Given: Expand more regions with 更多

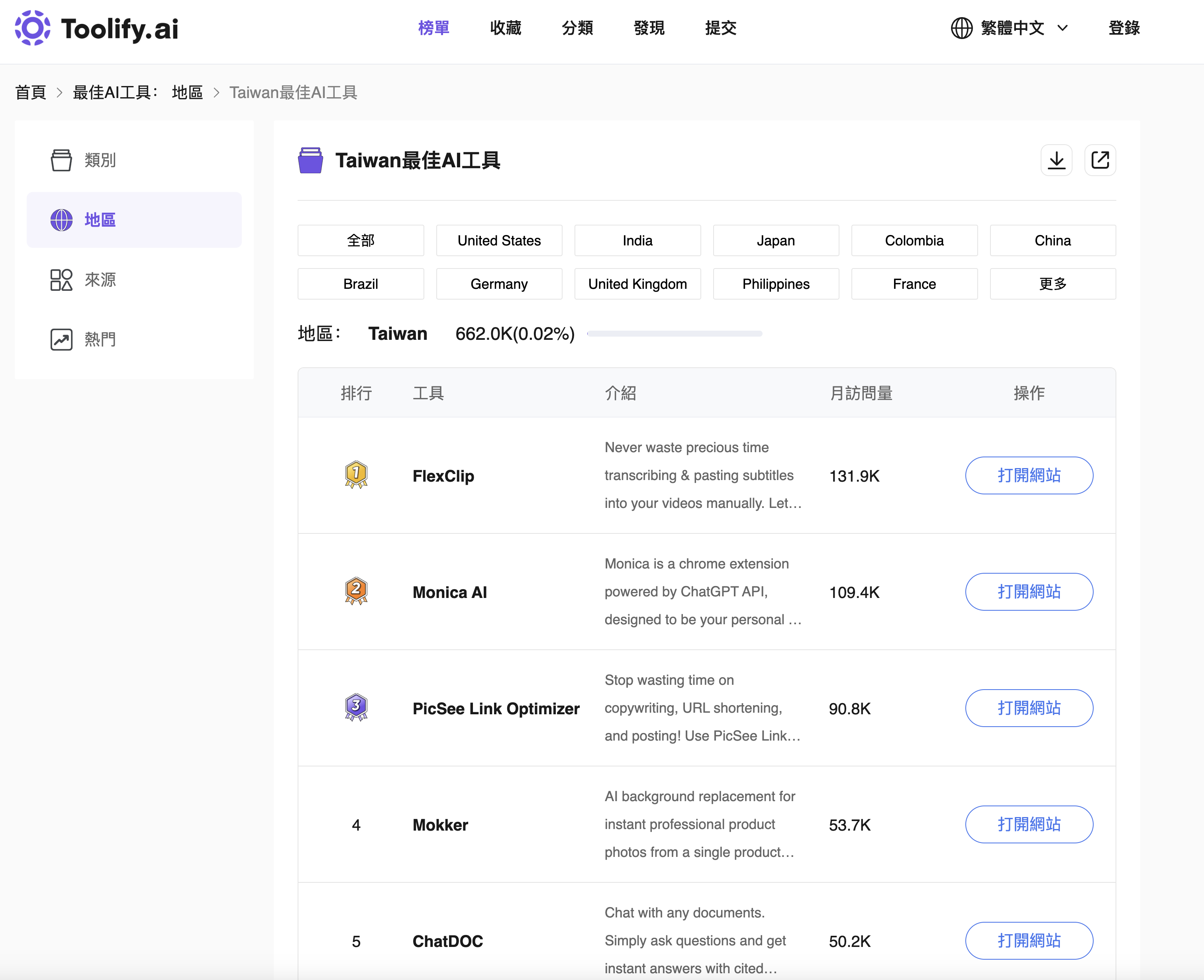Looking at the screenshot, I should (1052, 284).
